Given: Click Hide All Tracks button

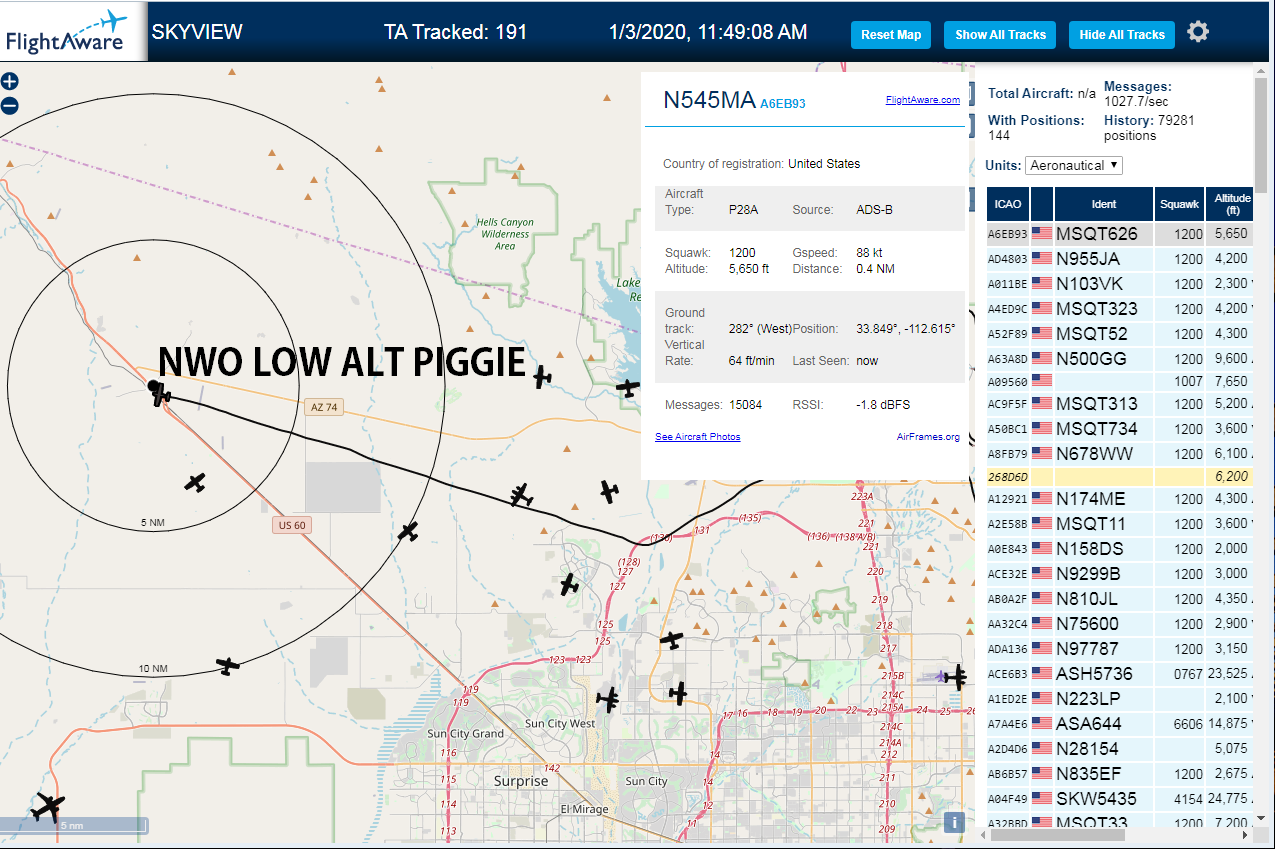Looking at the screenshot, I should coord(1122,35).
